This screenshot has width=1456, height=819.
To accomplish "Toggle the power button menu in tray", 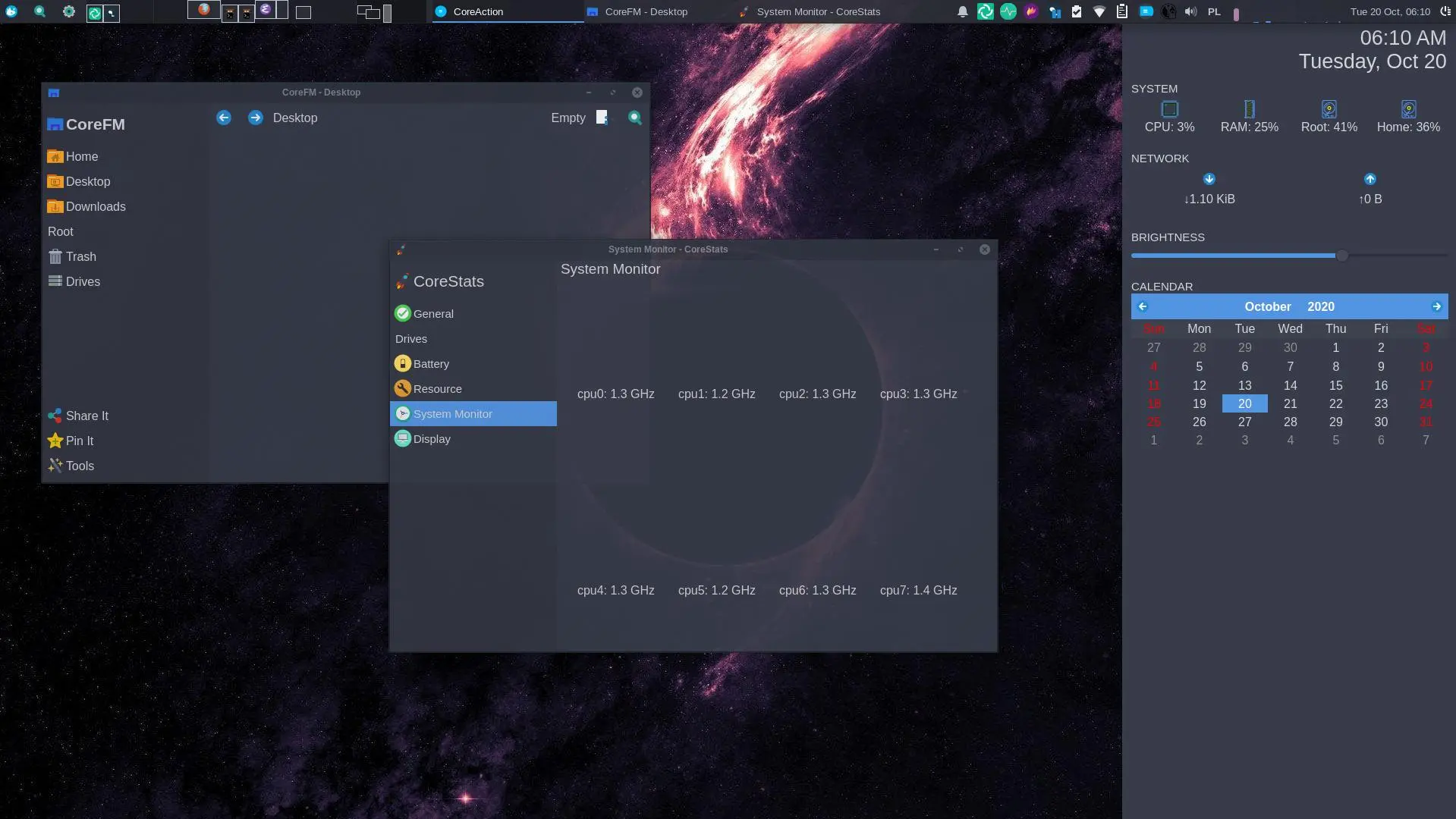I will pyautogui.click(x=1446, y=11).
